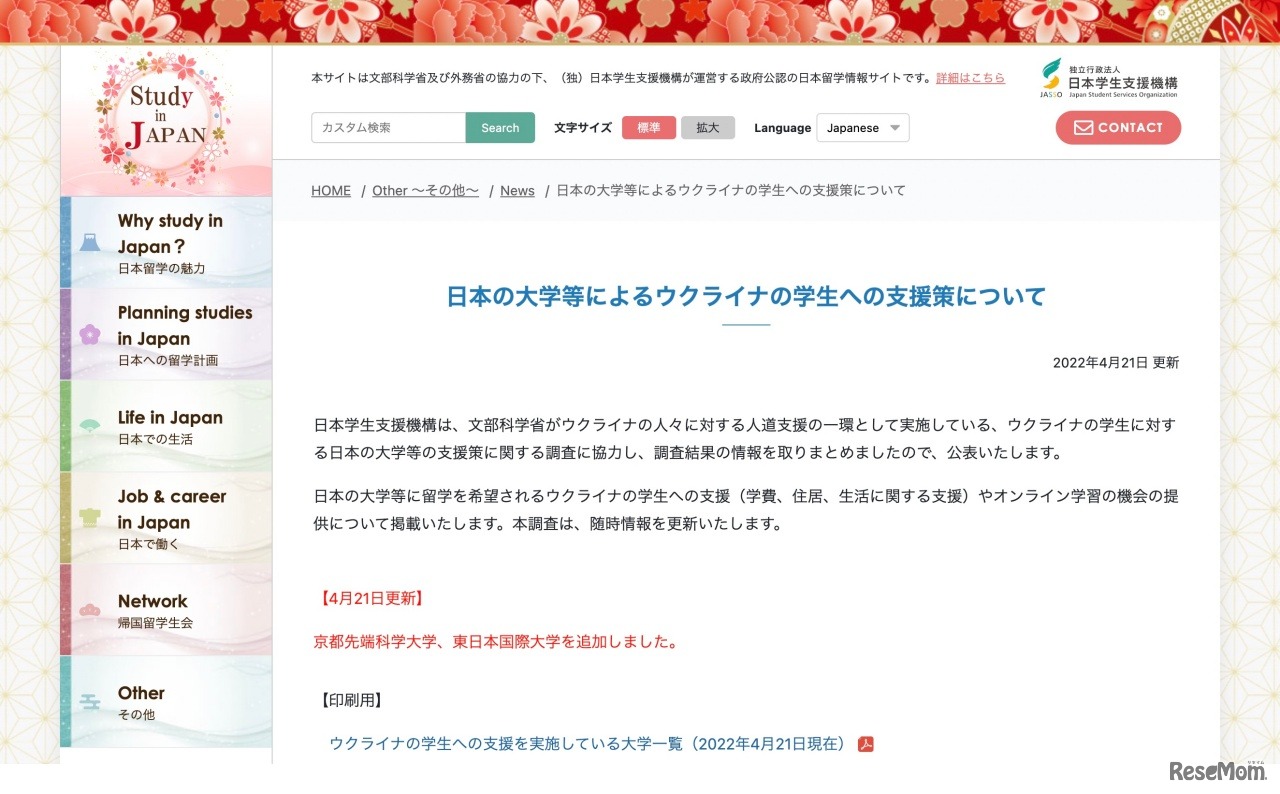Open Job & career in Japan menu

tap(166, 518)
